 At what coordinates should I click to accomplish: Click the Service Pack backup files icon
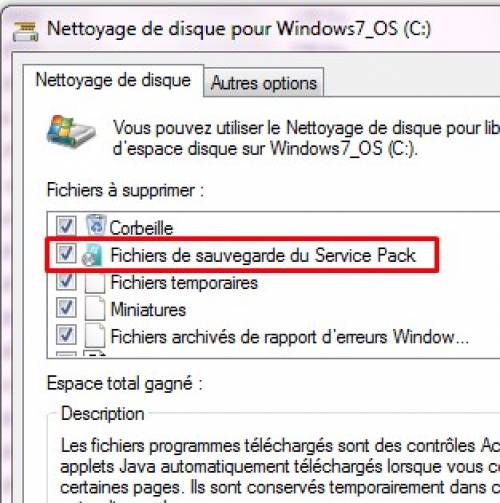92,255
